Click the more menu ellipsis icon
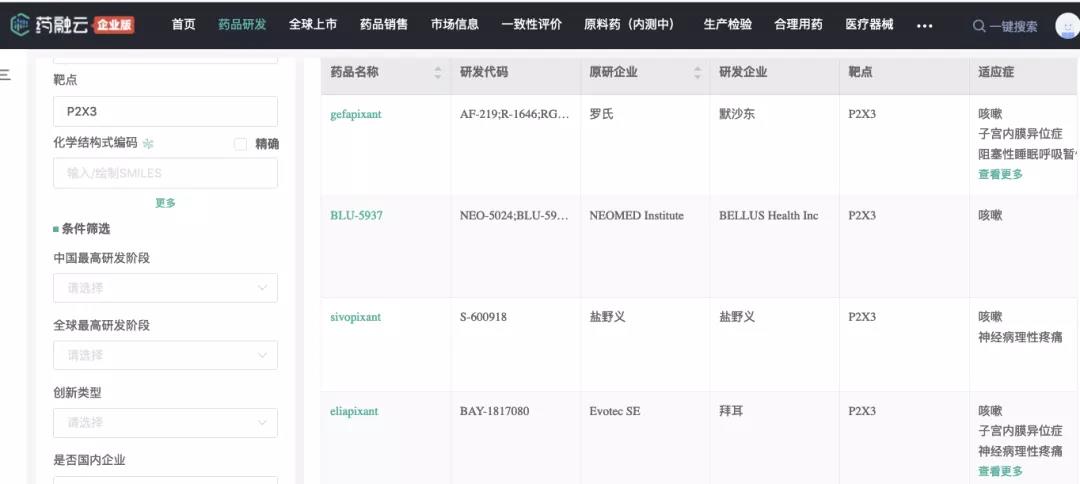Screen dimensions: 1080x484 pos(924,25)
